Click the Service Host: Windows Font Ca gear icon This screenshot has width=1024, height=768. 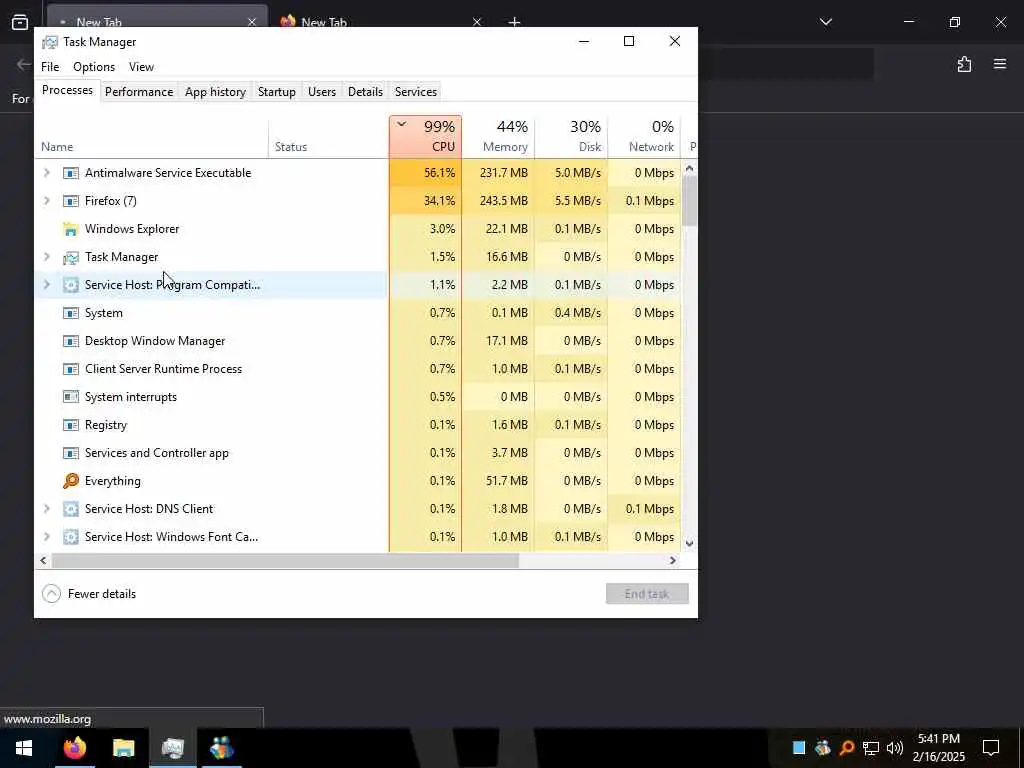click(71, 537)
